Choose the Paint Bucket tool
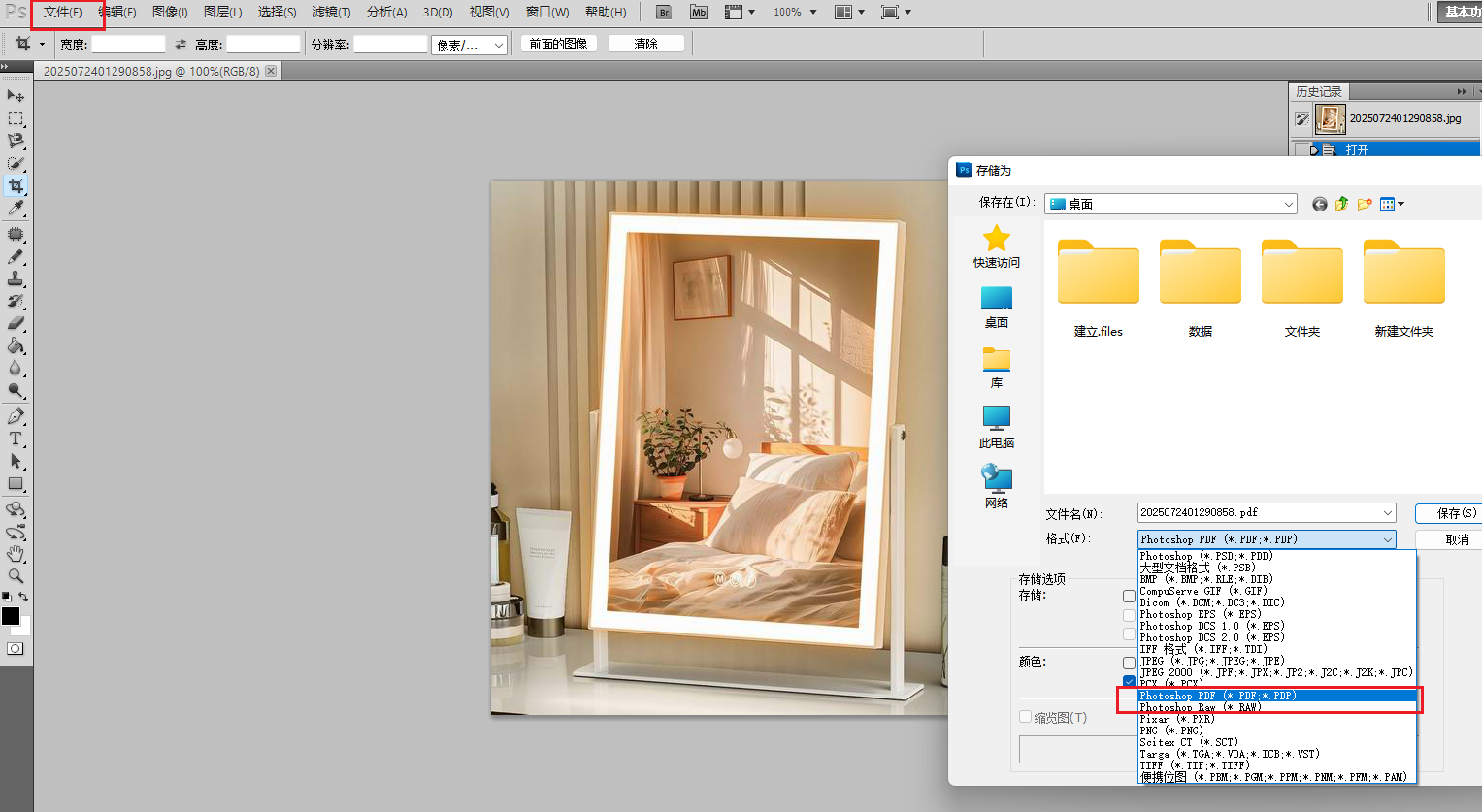The image size is (1482, 812). coord(16,346)
